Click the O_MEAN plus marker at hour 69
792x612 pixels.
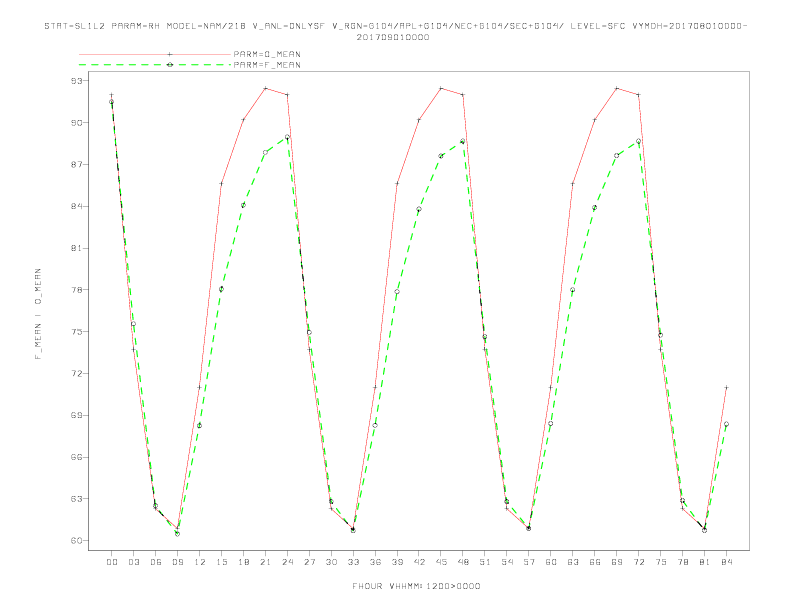(x=617, y=88)
